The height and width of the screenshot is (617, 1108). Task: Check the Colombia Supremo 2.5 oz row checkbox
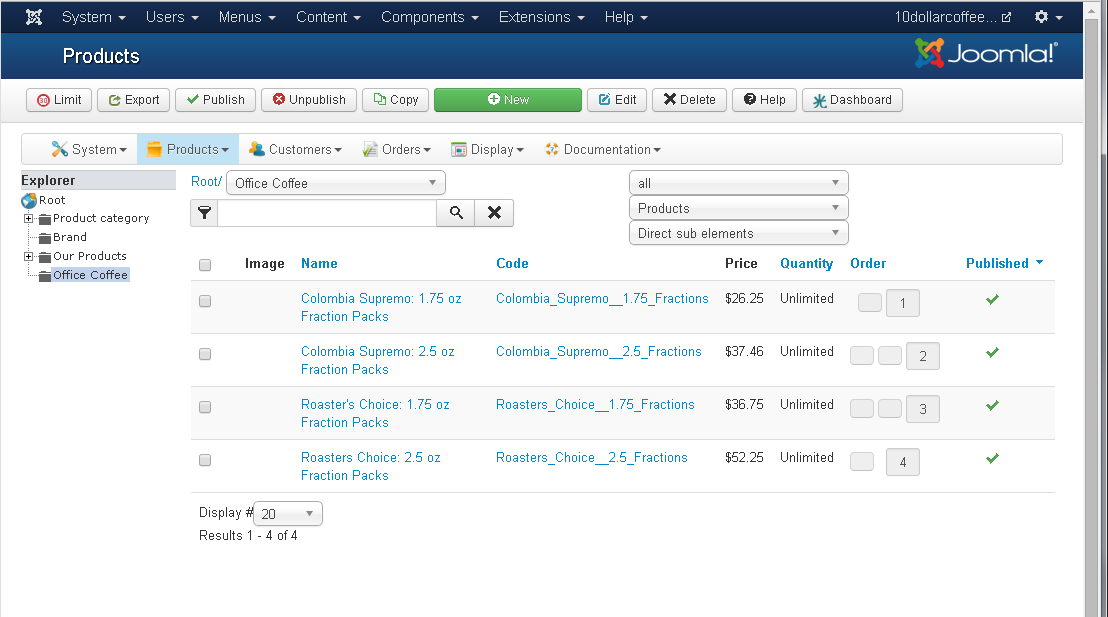tap(205, 354)
